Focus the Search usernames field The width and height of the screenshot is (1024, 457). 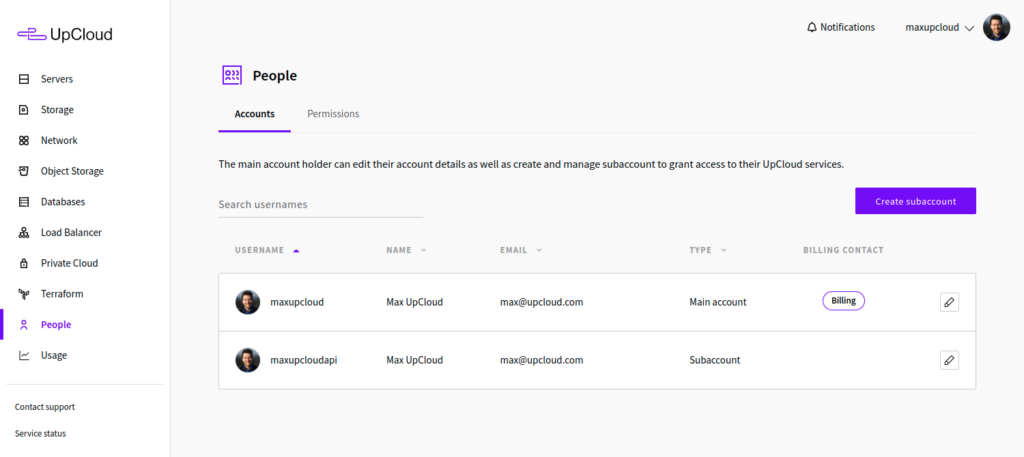pos(320,204)
